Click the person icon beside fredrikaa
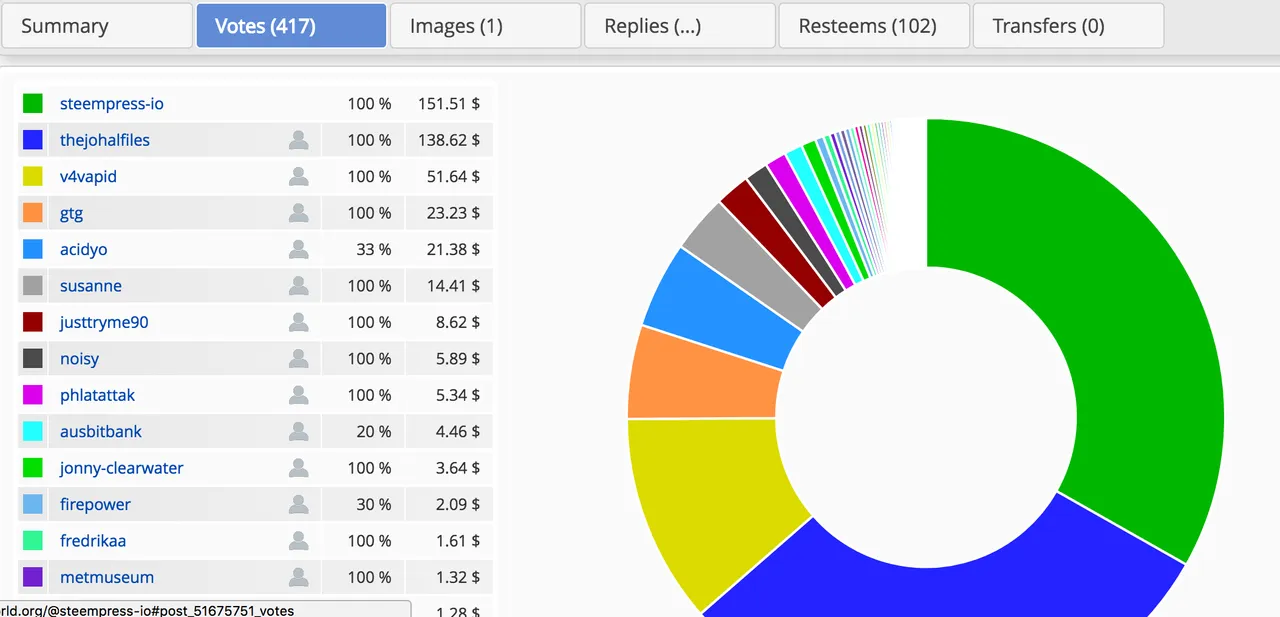 298,541
